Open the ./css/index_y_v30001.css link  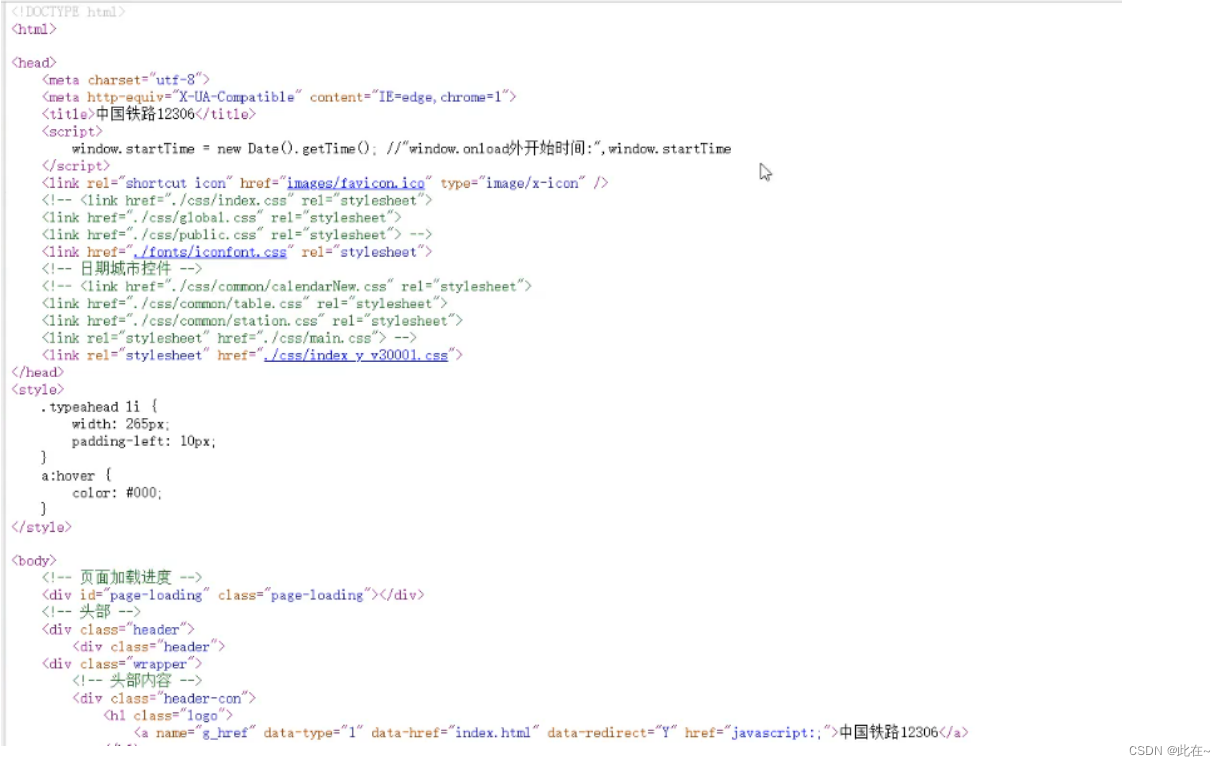[356, 355]
